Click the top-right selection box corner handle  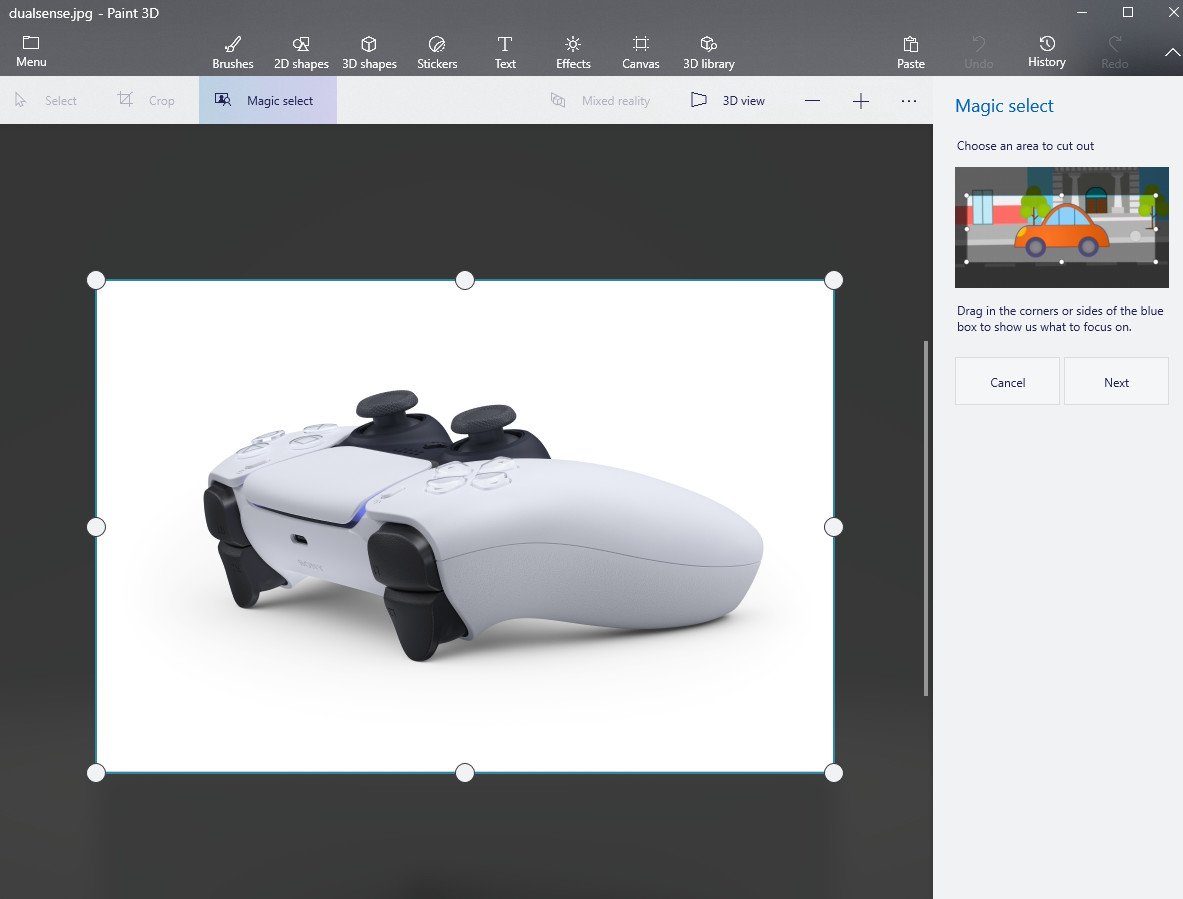tap(833, 280)
